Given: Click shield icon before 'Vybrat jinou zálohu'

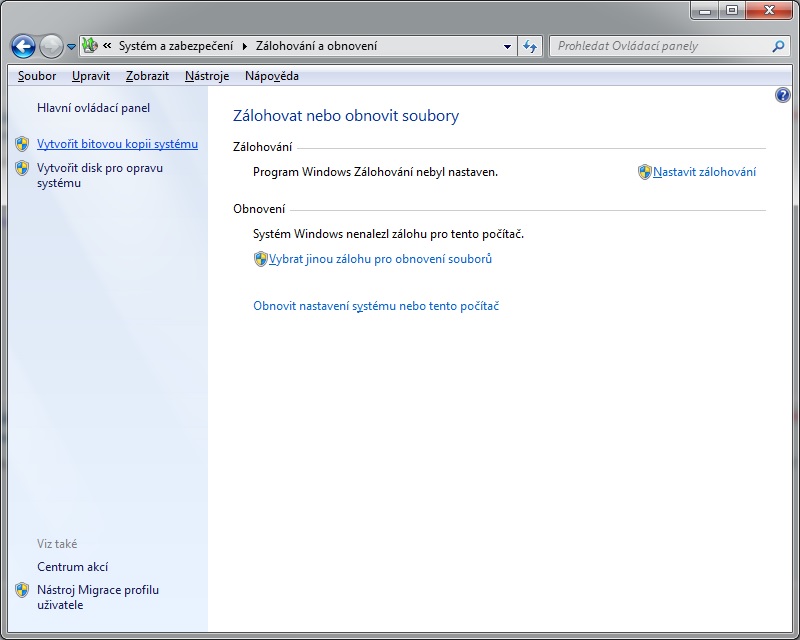Looking at the screenshot, I should [x=261, y=259].
